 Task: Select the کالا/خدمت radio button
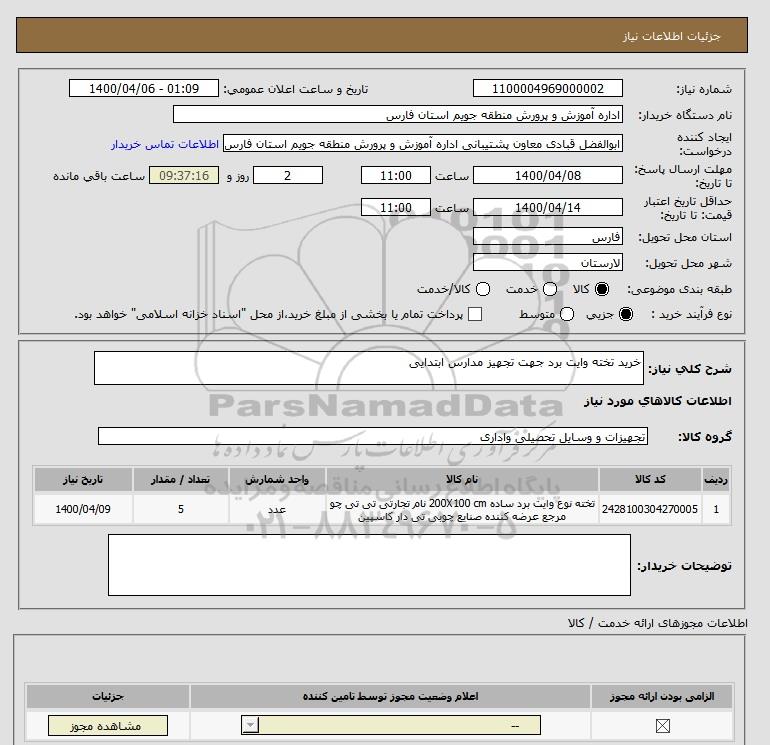tap(483, 289)
